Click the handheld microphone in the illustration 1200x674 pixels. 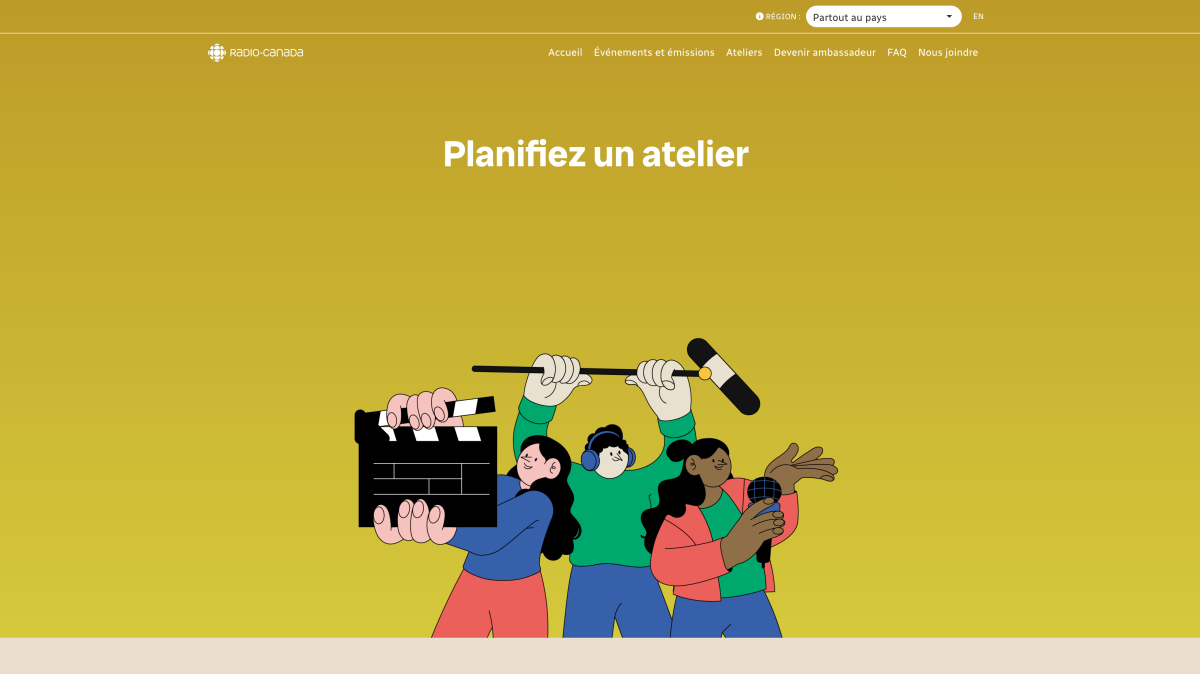pos(764,493)
